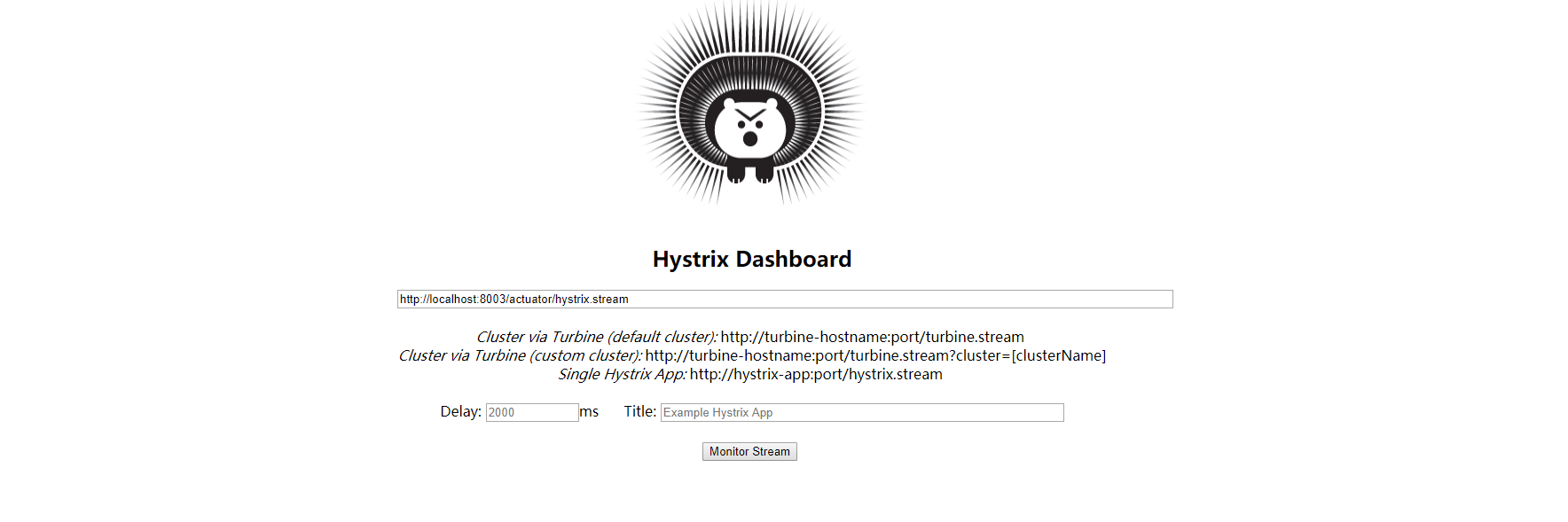
Task: Click the hystrix-app:port/hystrix.stream example URL
Action: [x=816, y=374]
